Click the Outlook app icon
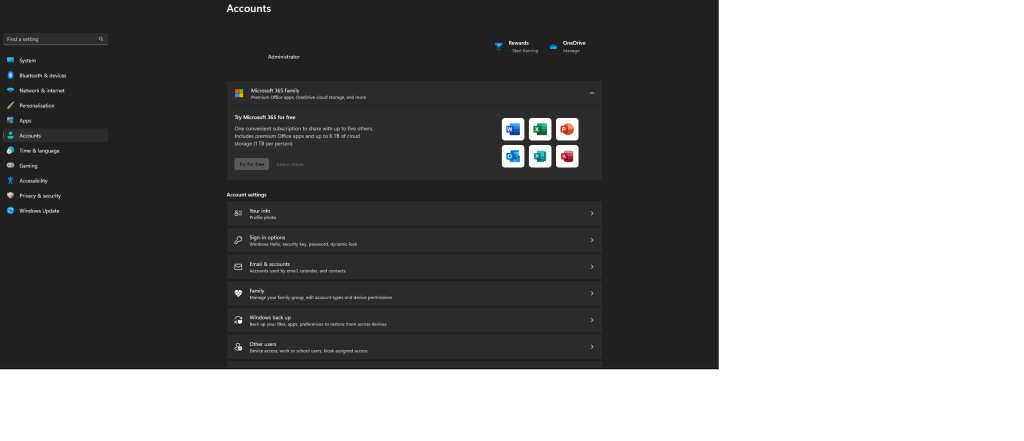The image size is (1024, 441). [x=513, y=156]
